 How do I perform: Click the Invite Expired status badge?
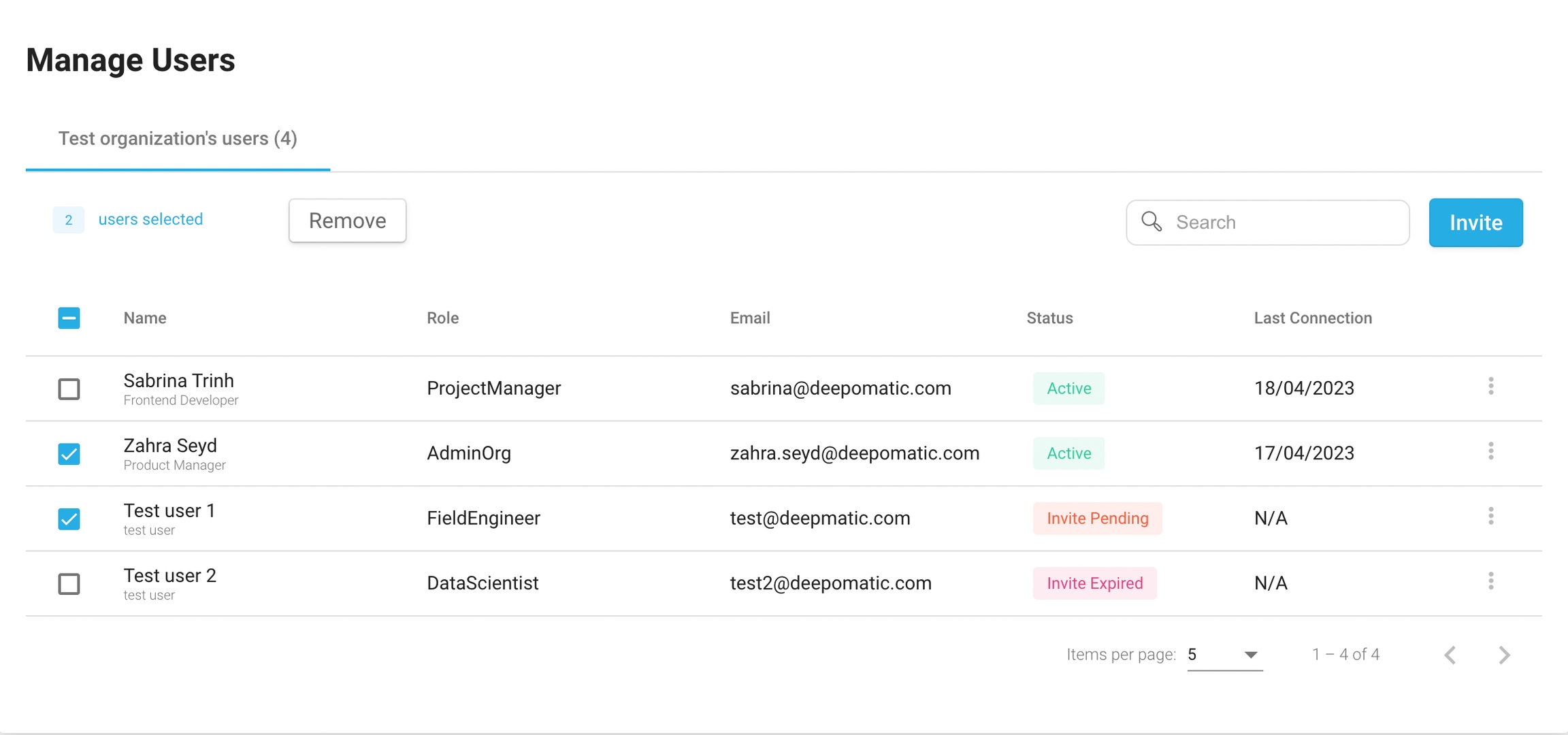click(x=1094, y=583)
